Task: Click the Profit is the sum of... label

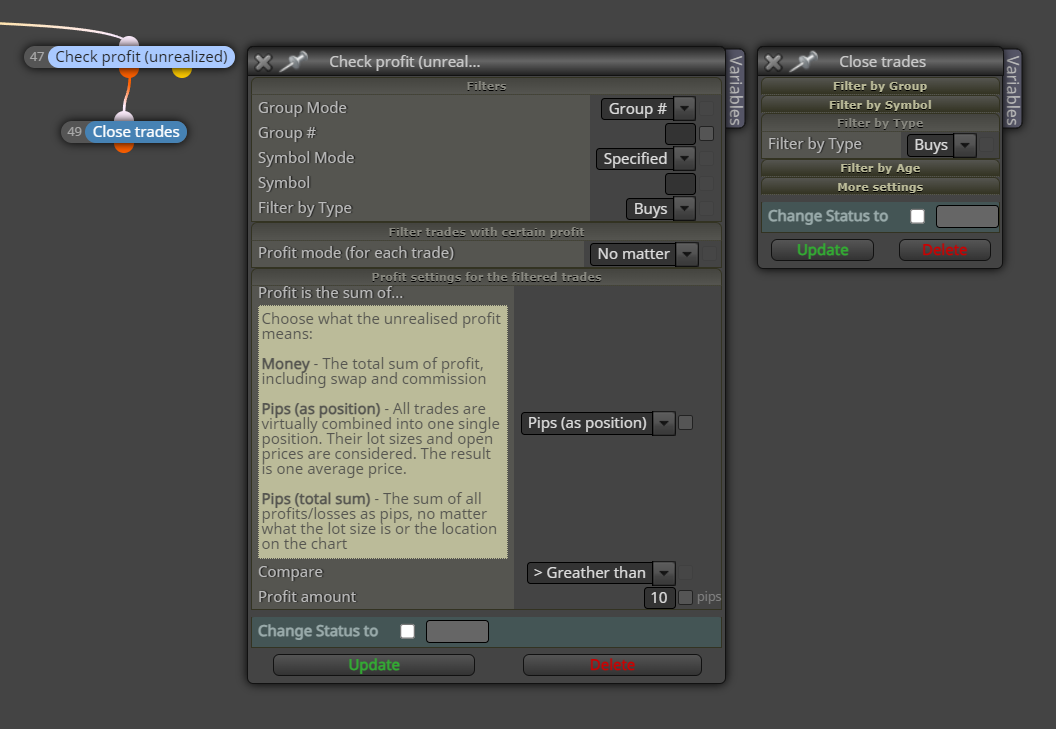Action: (x=330, y=293)
